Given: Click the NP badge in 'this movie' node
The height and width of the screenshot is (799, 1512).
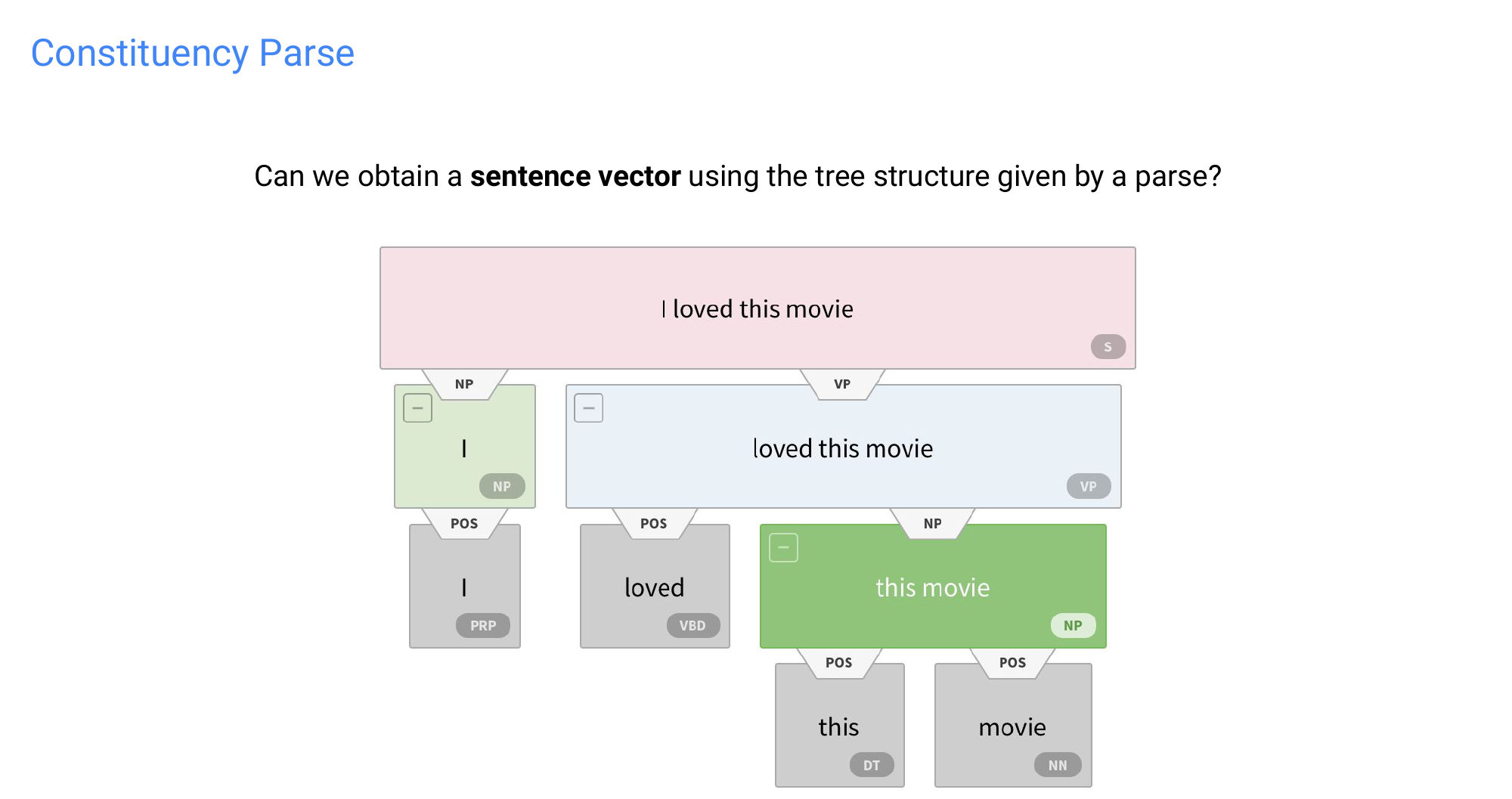Looking at the screenshot, I should click(x=1072, y=626).
